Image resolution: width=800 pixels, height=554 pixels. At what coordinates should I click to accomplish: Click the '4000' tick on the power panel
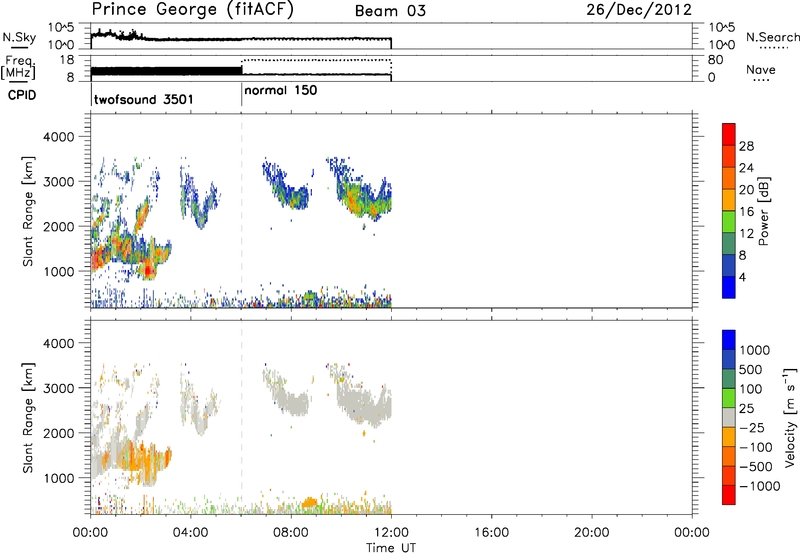click(x=59, y=137)
